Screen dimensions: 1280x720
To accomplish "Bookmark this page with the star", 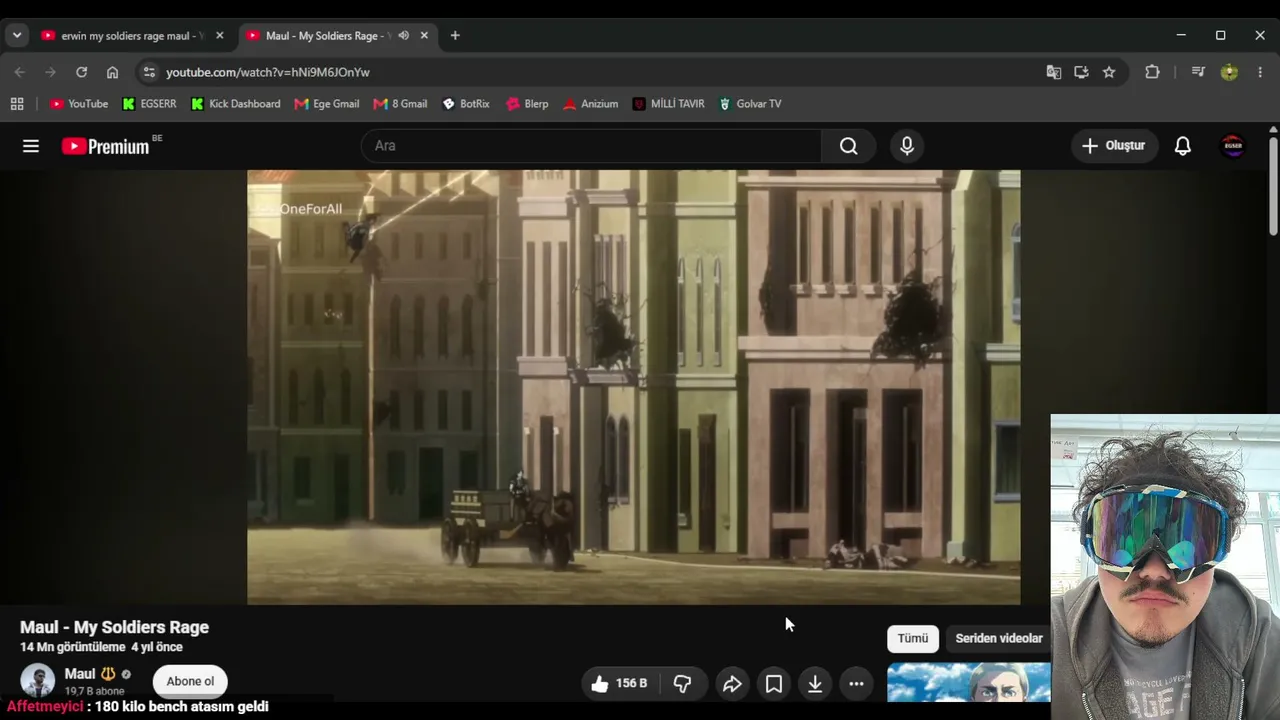I will point(1109,72).
